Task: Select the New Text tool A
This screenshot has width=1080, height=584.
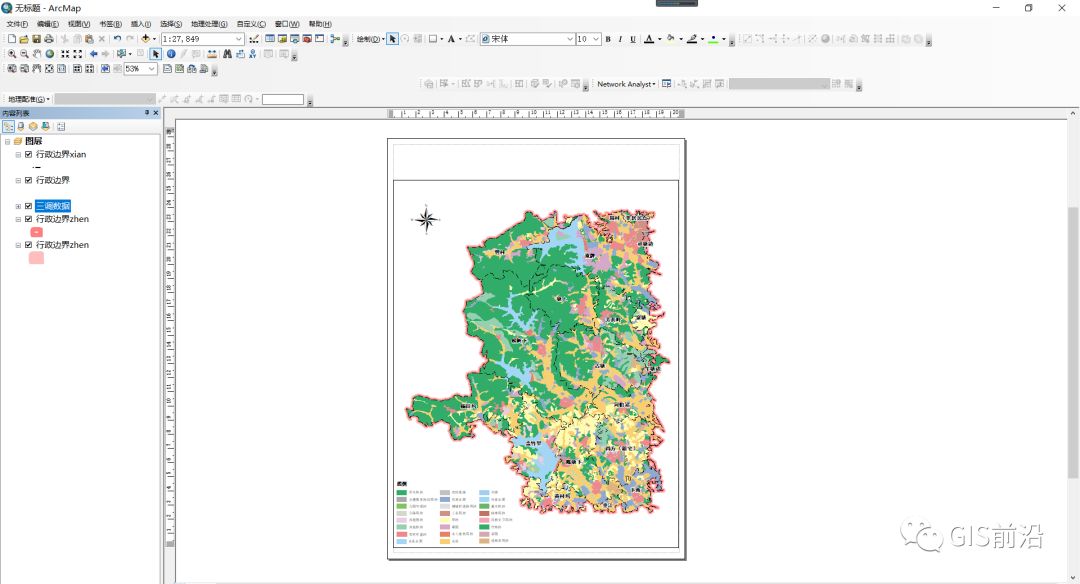Action: 451,39
